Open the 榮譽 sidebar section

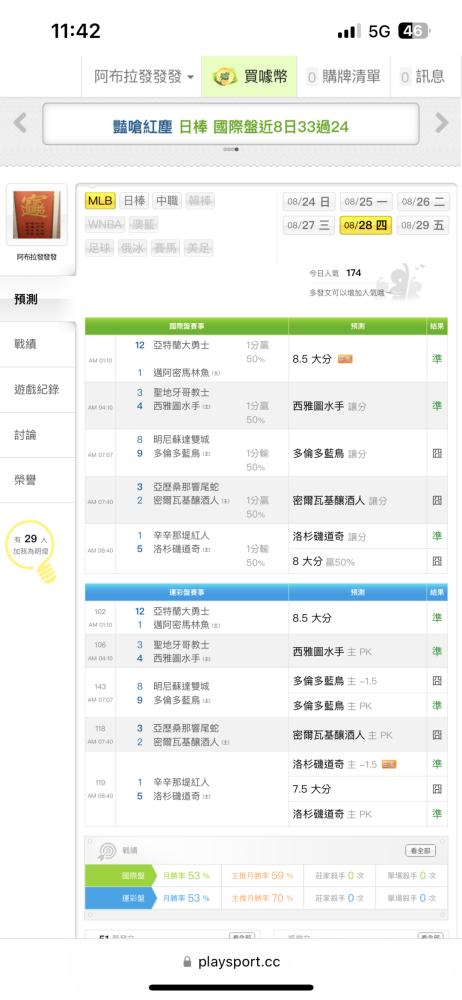[38, 480]
